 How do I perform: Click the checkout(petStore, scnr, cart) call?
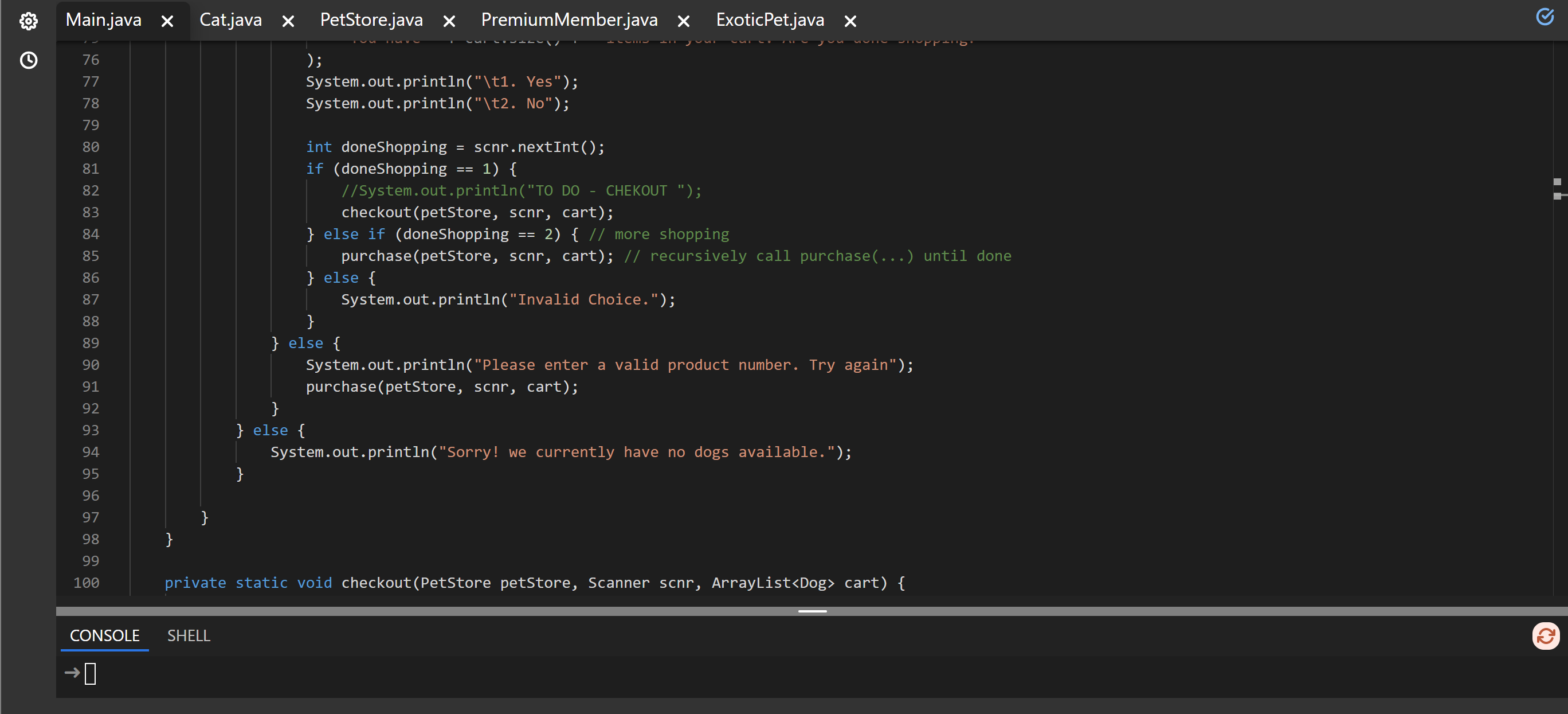point(477,212)
